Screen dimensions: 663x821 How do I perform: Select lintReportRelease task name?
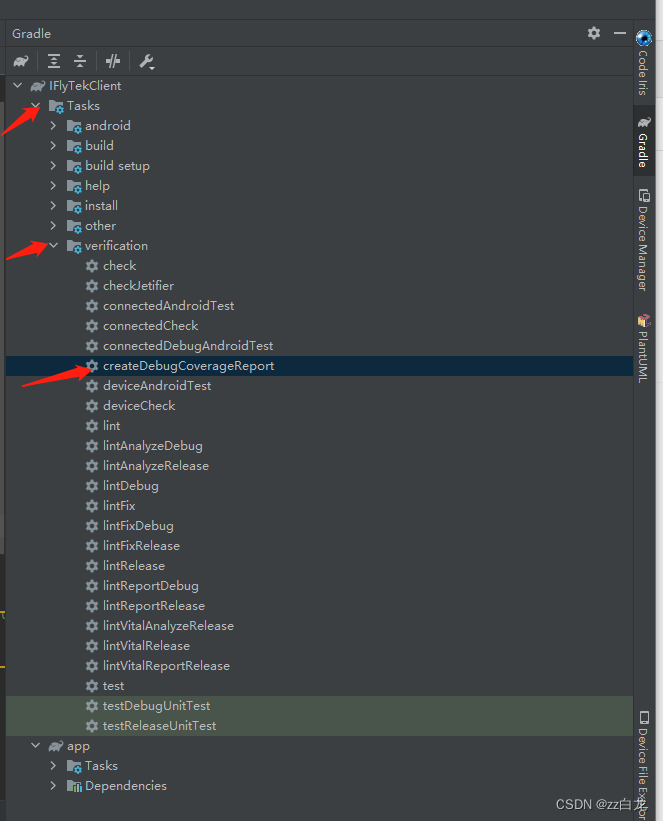154,606
